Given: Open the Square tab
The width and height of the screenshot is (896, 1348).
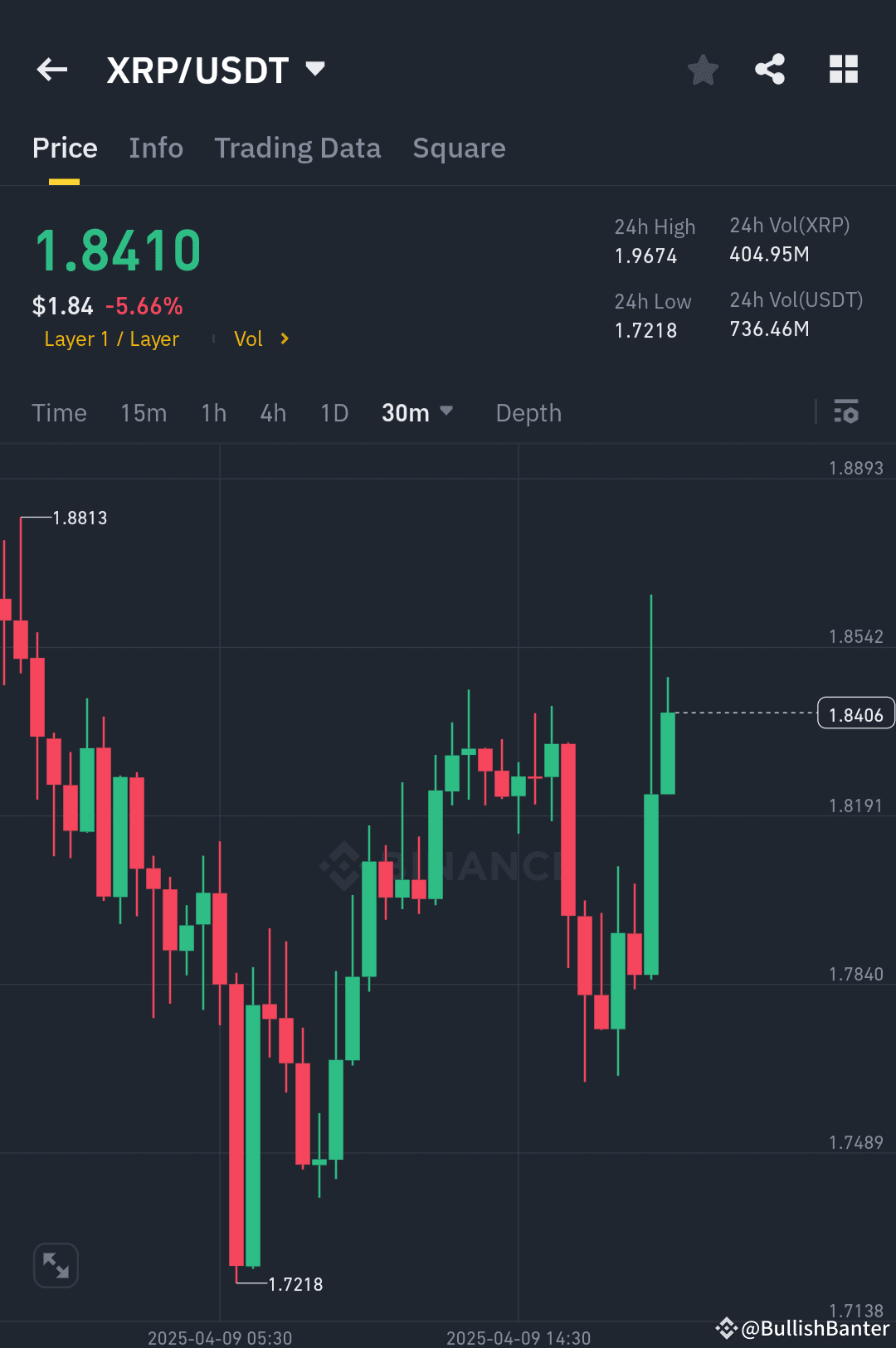Looking at the screenshot, I should click(459, 148).
